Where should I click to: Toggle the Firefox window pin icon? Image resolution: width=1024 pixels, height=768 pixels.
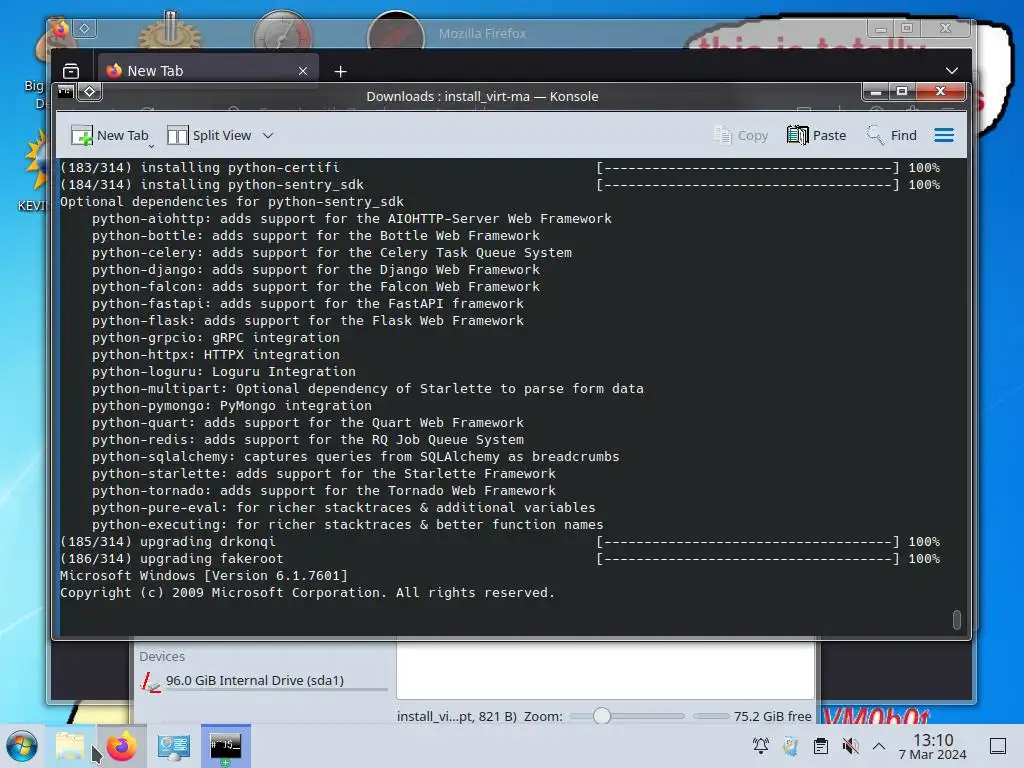(84, 29)
